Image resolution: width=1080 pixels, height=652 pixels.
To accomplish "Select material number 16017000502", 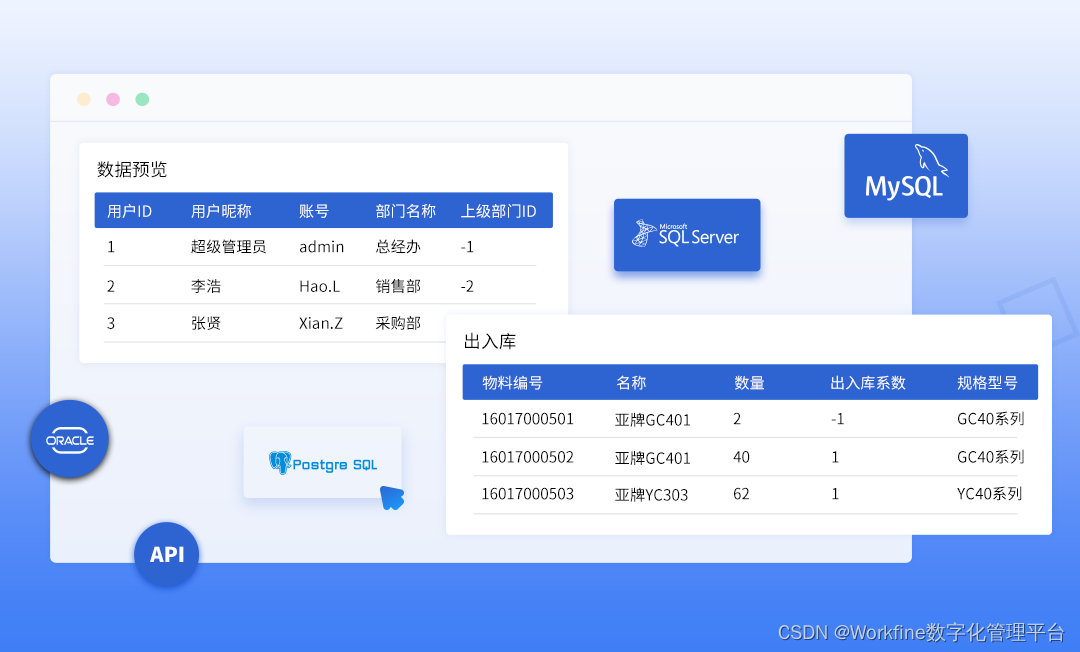I will 528,456.
